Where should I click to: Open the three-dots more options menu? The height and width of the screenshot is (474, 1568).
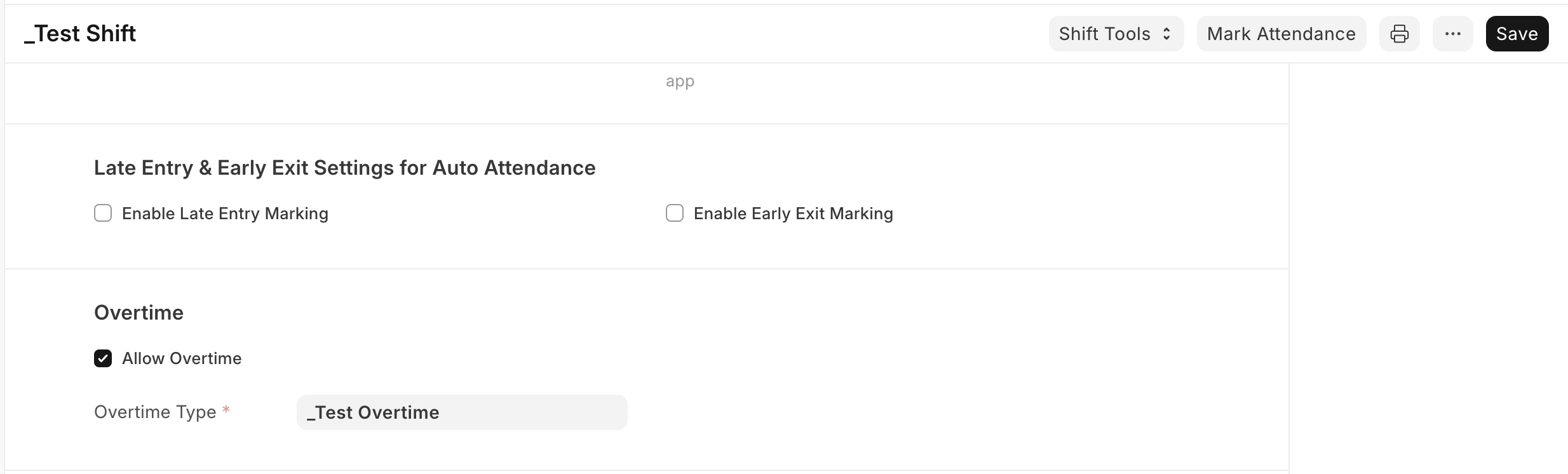click(x=1452, y=34)
